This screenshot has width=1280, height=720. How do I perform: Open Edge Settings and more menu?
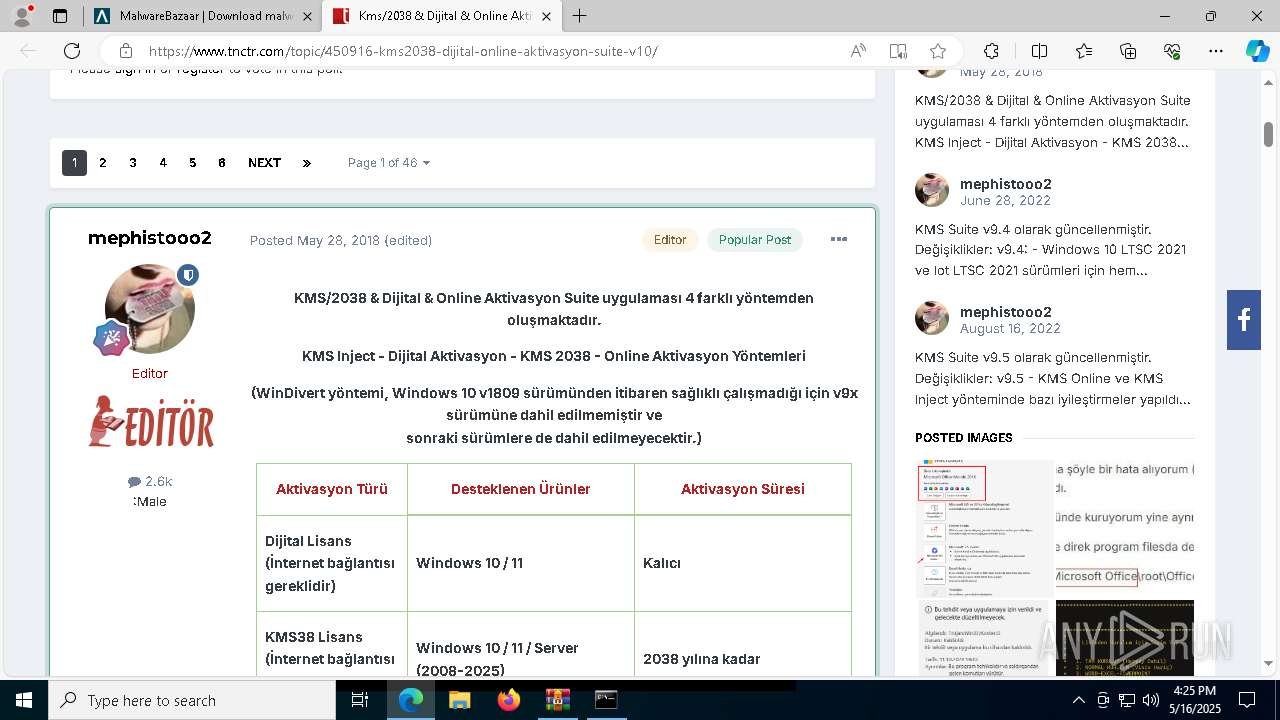tap(1216, 51)
